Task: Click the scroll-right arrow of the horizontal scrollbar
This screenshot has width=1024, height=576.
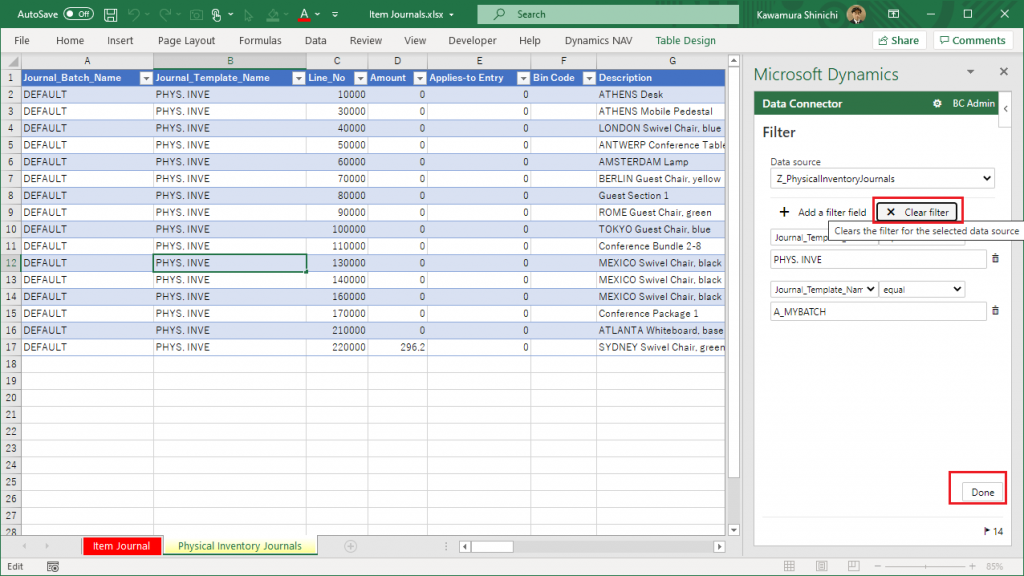Action: coord(719,547)
